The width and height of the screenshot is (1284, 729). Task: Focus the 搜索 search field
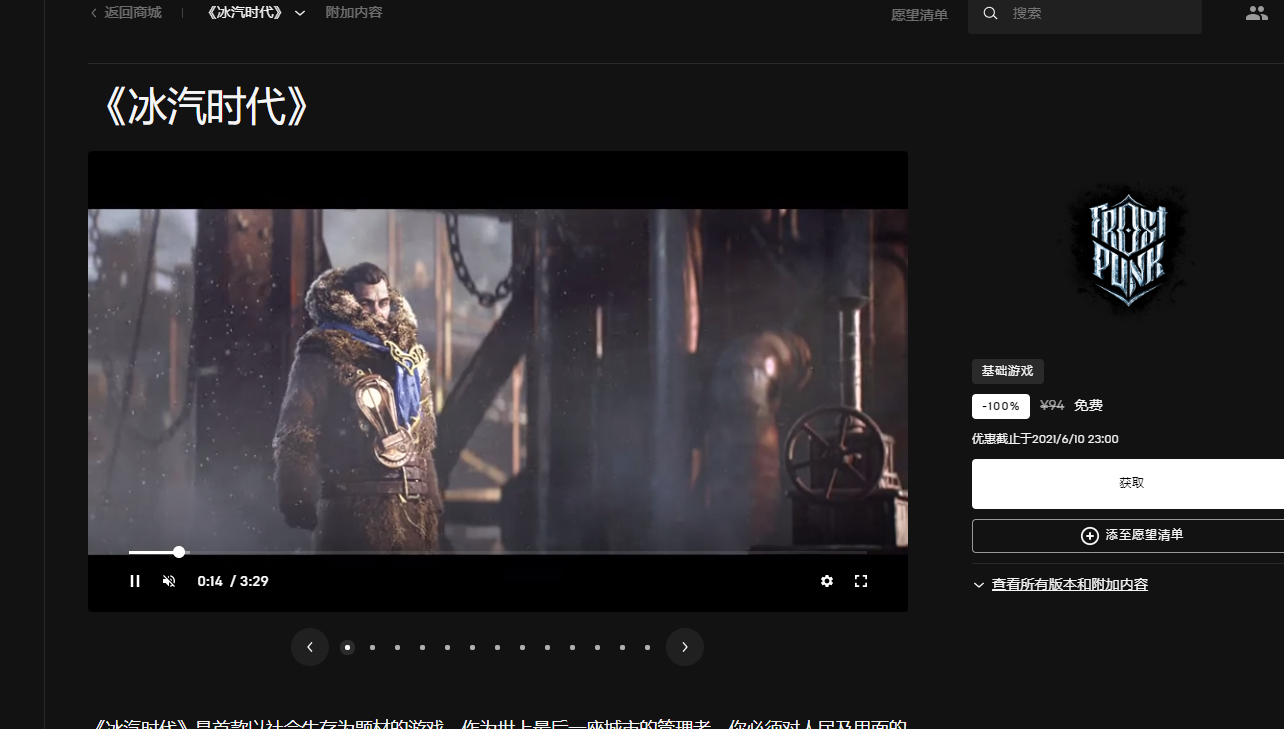click(x=1085, y=13)
